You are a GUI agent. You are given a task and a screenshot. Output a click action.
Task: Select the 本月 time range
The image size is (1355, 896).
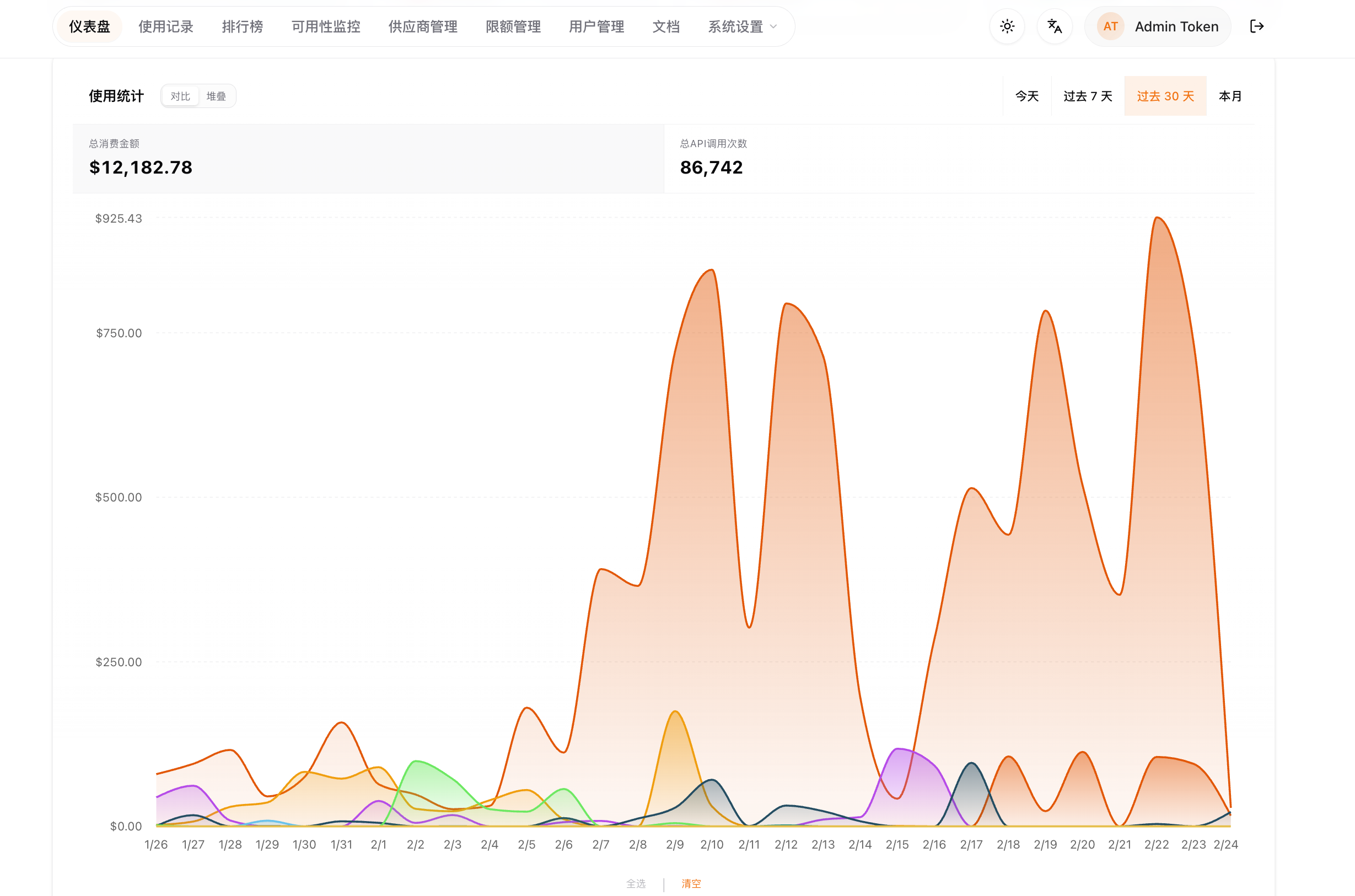pos(1230,96)
